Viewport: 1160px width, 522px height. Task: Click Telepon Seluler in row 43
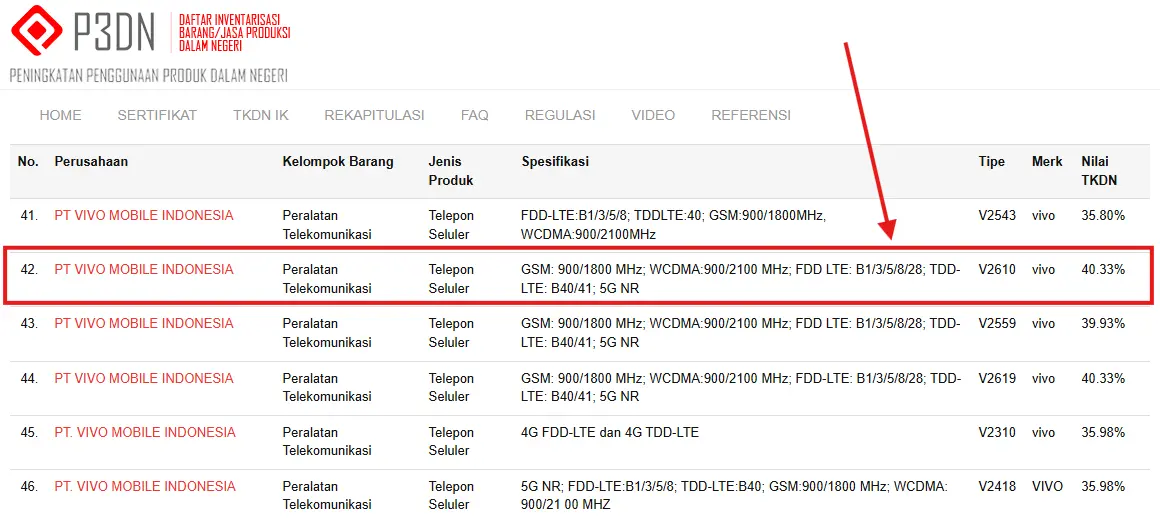click(451, 333)
